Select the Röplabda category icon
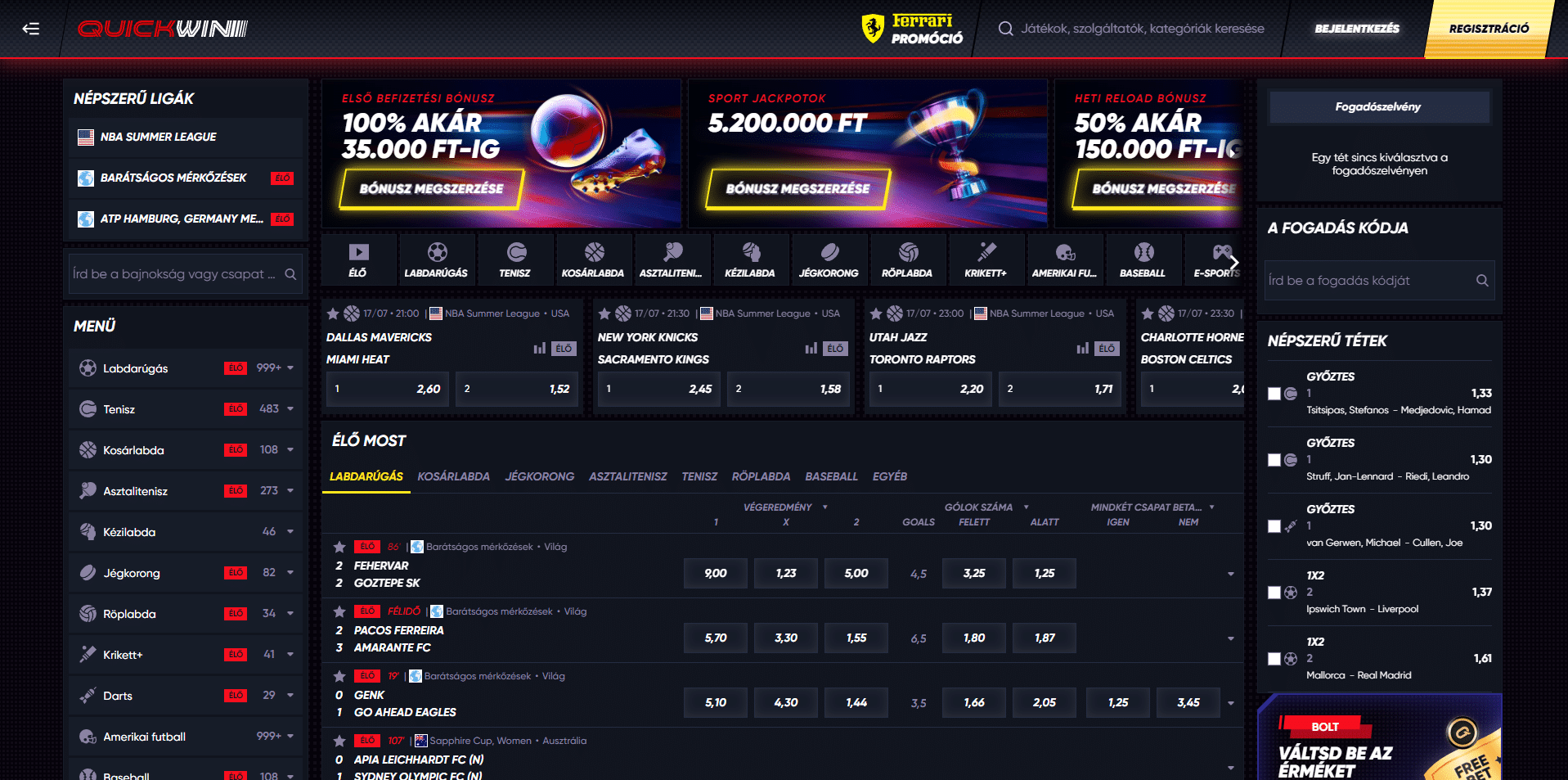 click(x=908, y=252)
